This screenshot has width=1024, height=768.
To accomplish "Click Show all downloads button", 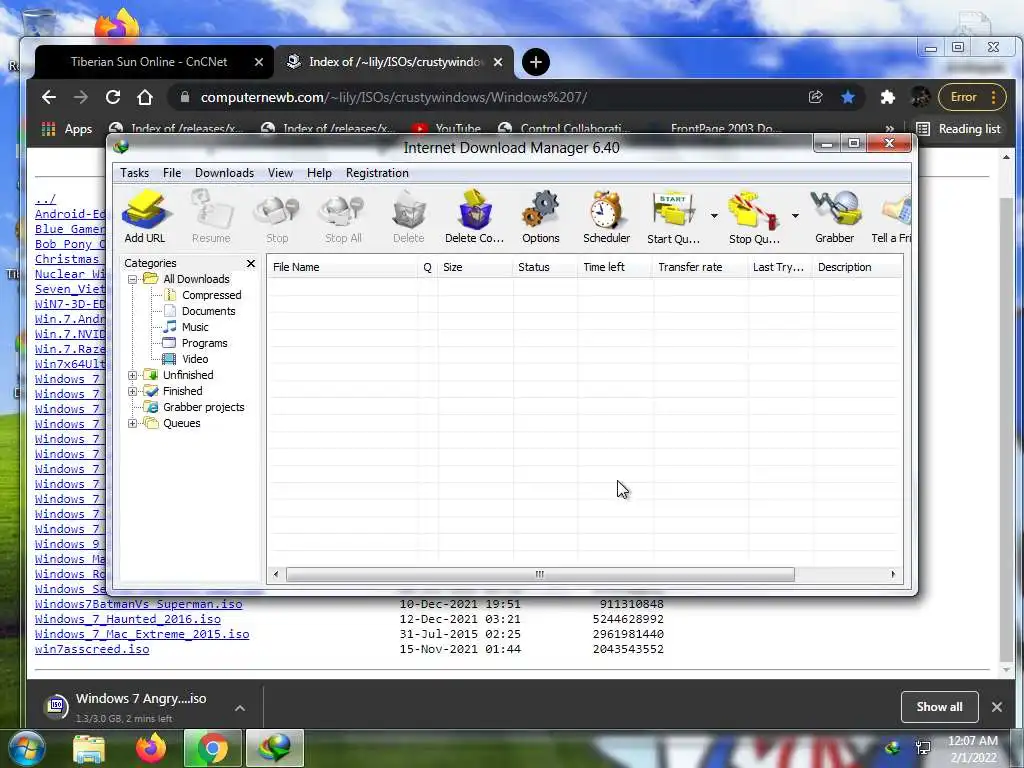I will pos(939,707).
